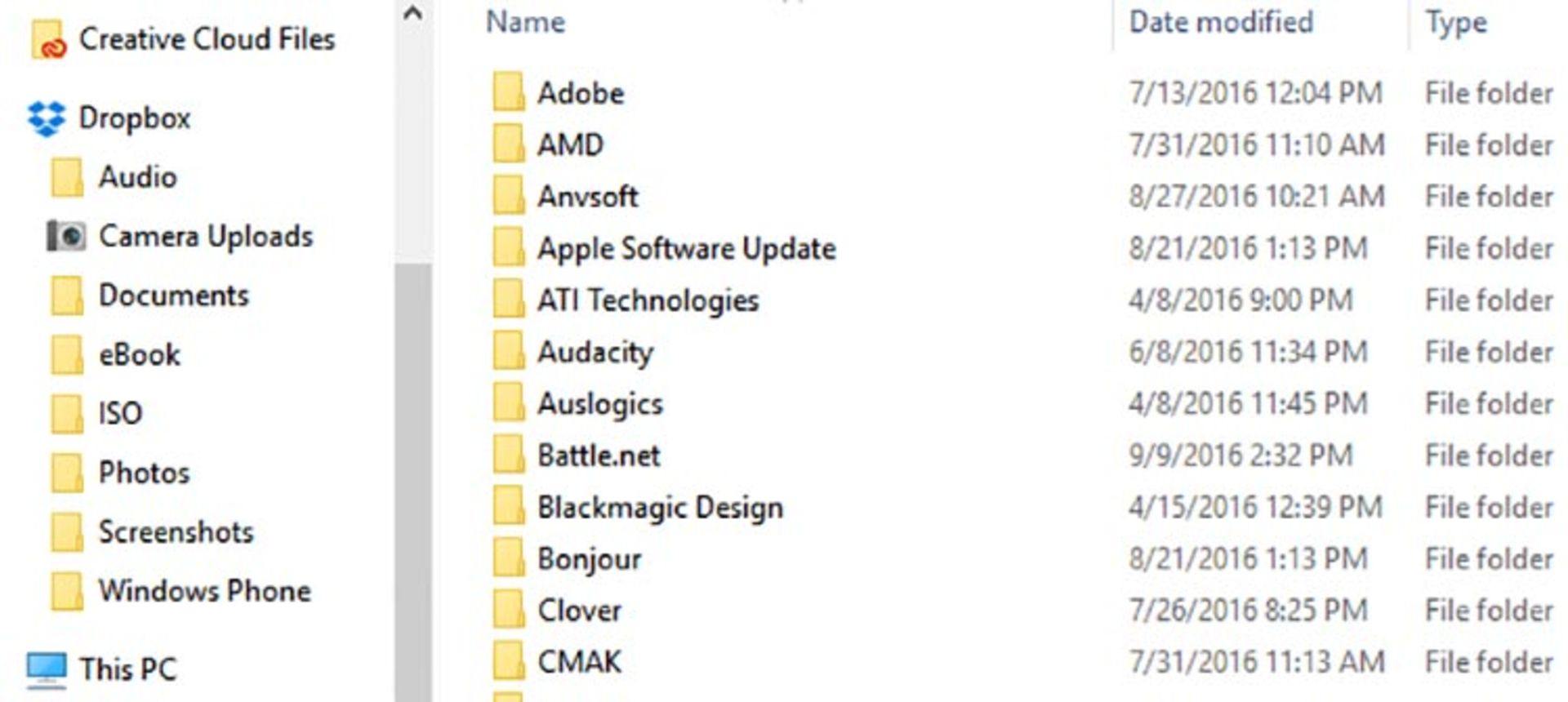
Task: Open Documents under Dropbox
Action: pos(173,295)
